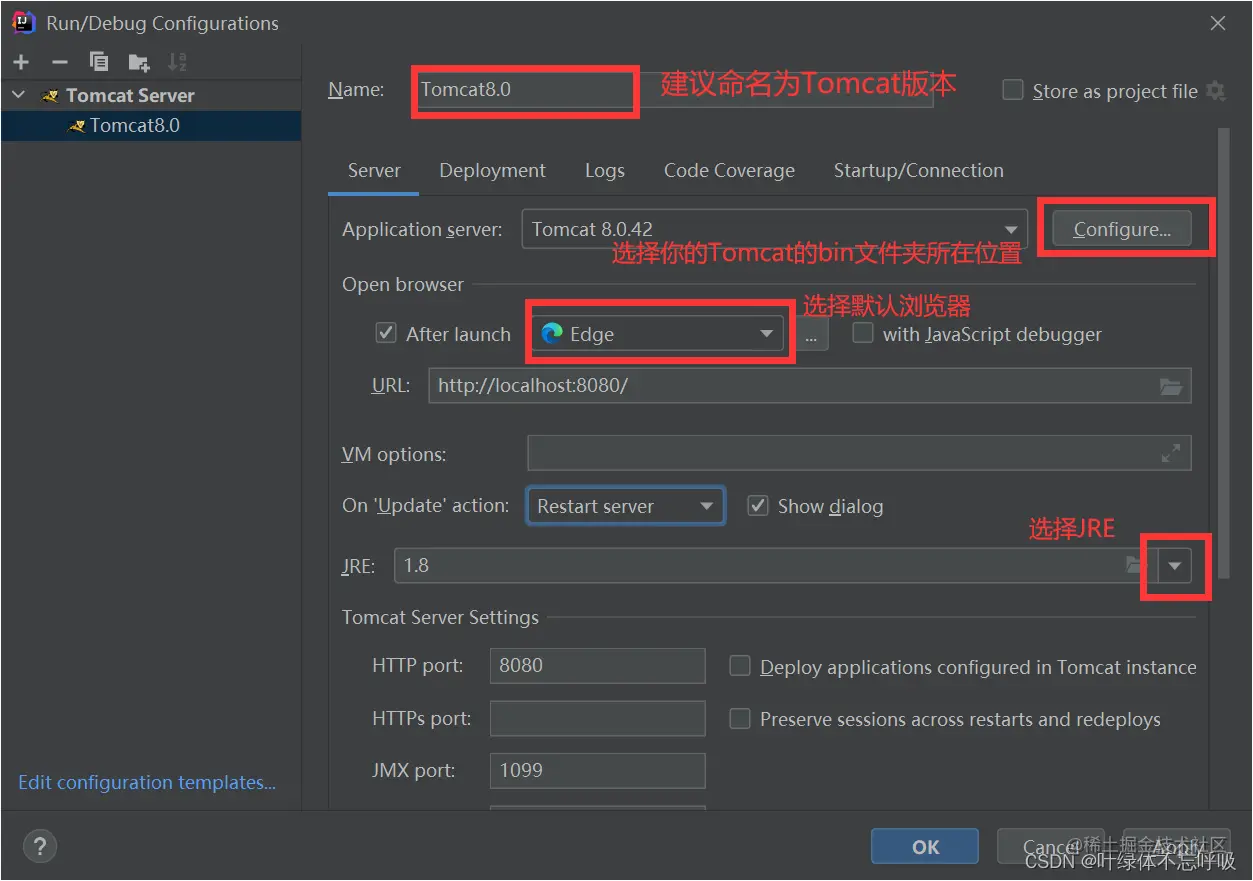Screen dimensions: 1253x881
Task: Collapse the Tomcat Server tree node
Action: click(x=19, y=95)
